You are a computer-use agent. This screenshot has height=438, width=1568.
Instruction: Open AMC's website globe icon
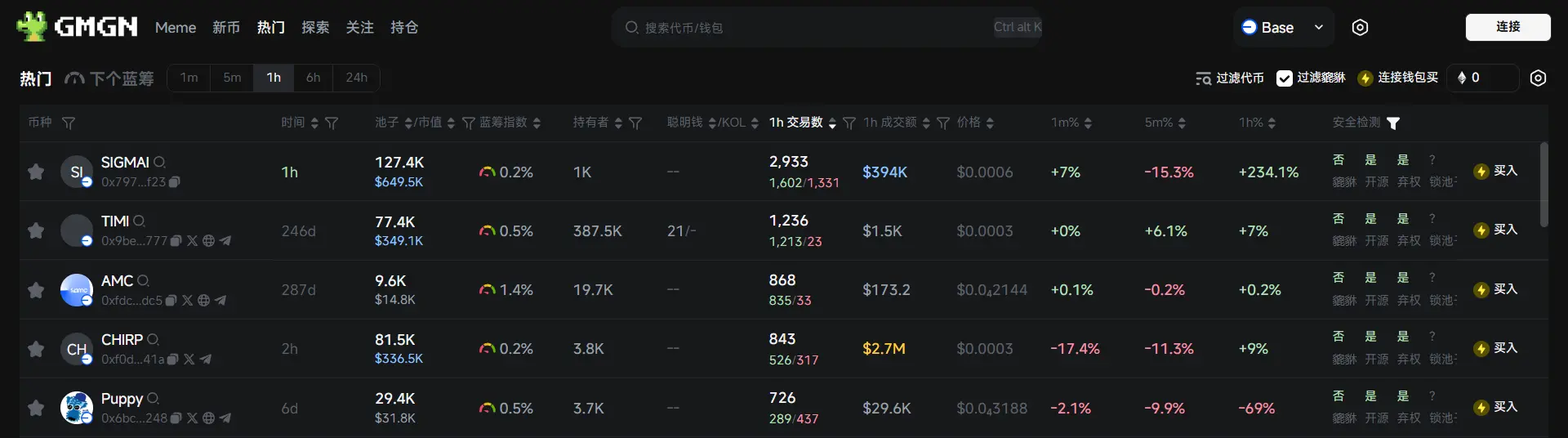tap(204, 301)
